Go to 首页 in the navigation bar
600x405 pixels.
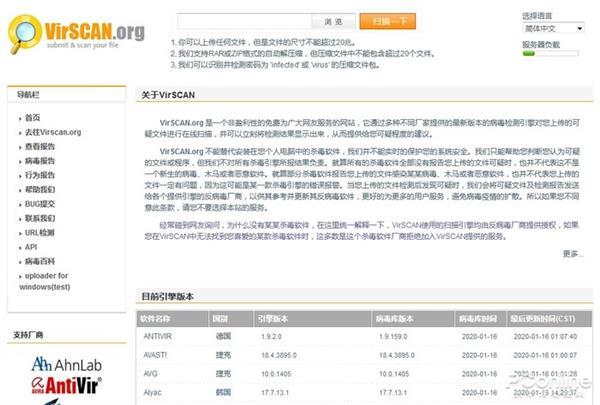[x=33, y=118]
